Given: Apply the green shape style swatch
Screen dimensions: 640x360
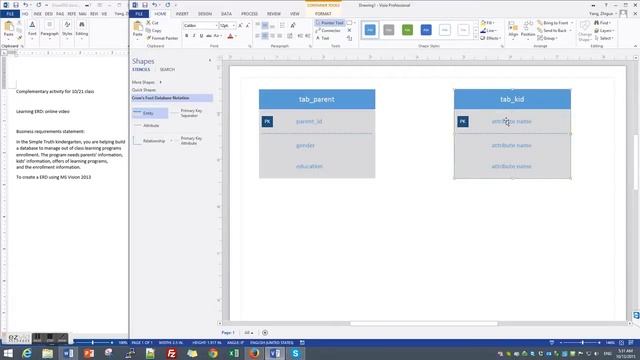Looking at the screenshot, I should click(407, 30).
